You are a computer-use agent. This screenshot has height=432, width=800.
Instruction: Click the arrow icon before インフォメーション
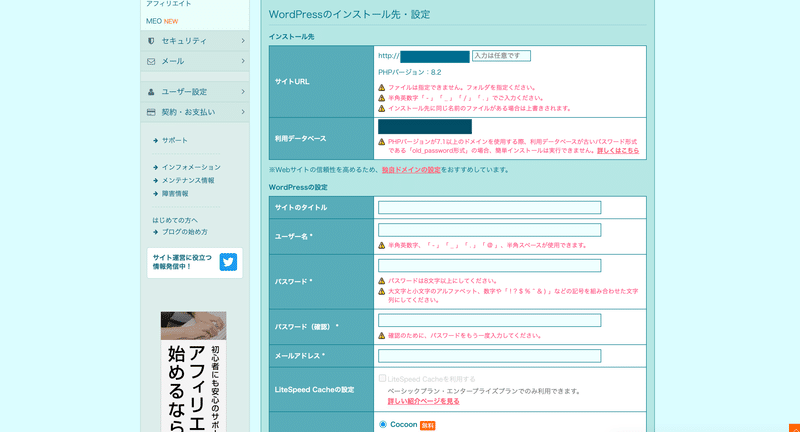[x=156, y=167]
